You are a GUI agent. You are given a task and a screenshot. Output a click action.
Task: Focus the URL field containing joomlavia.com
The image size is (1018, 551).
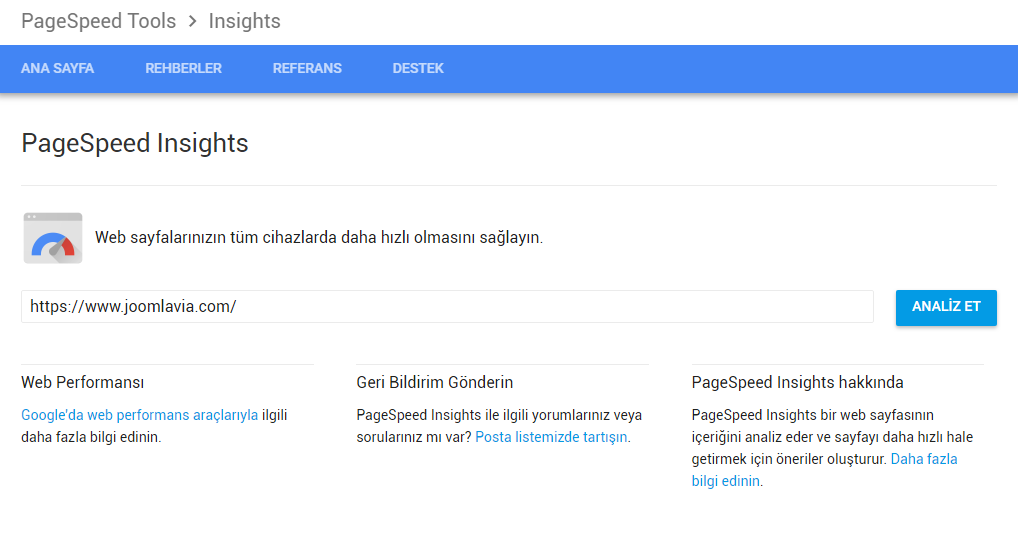(x=447, y=307)
